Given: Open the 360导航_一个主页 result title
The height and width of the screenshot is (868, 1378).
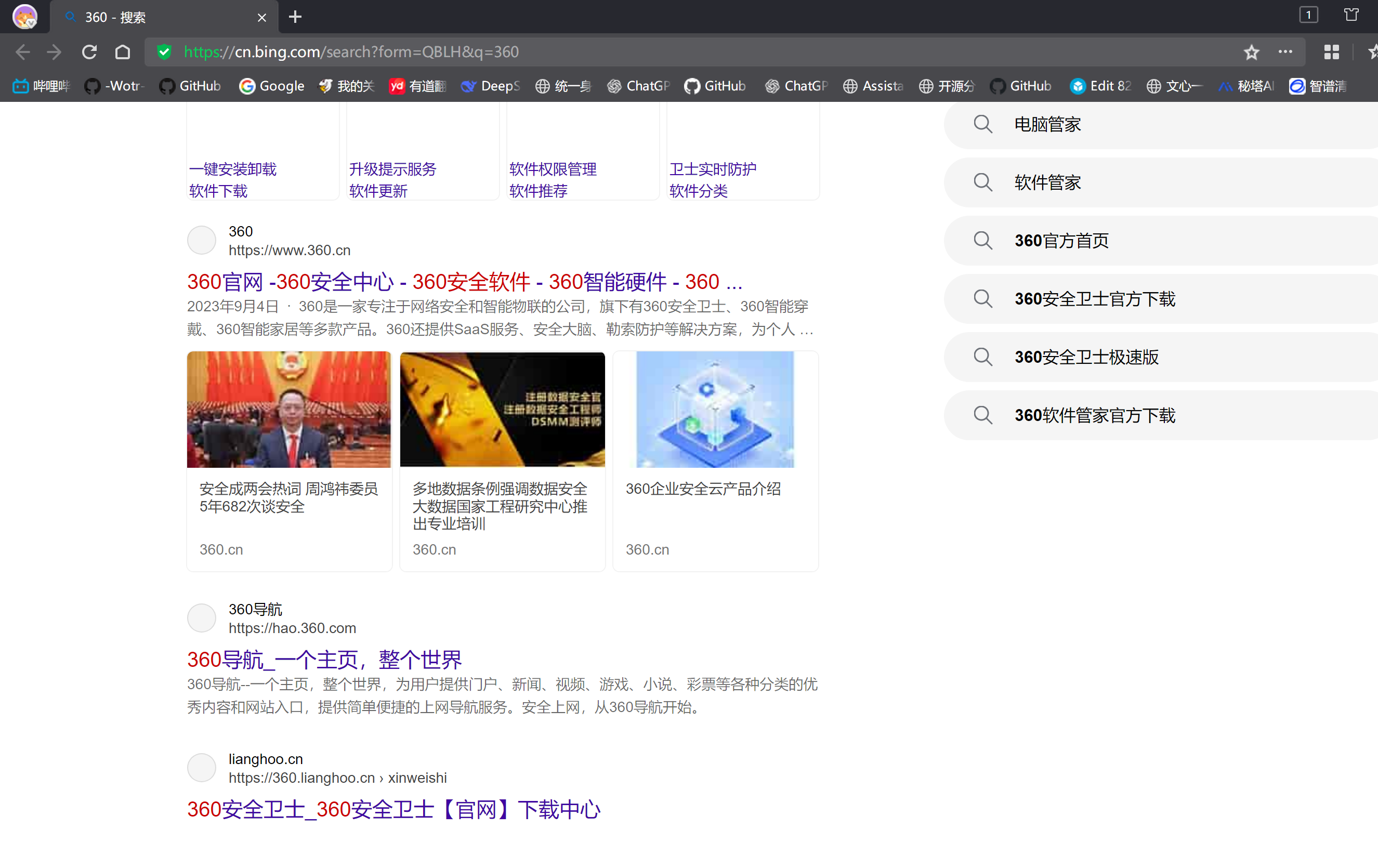Looking at the screenshot, I should click(324, 660).
